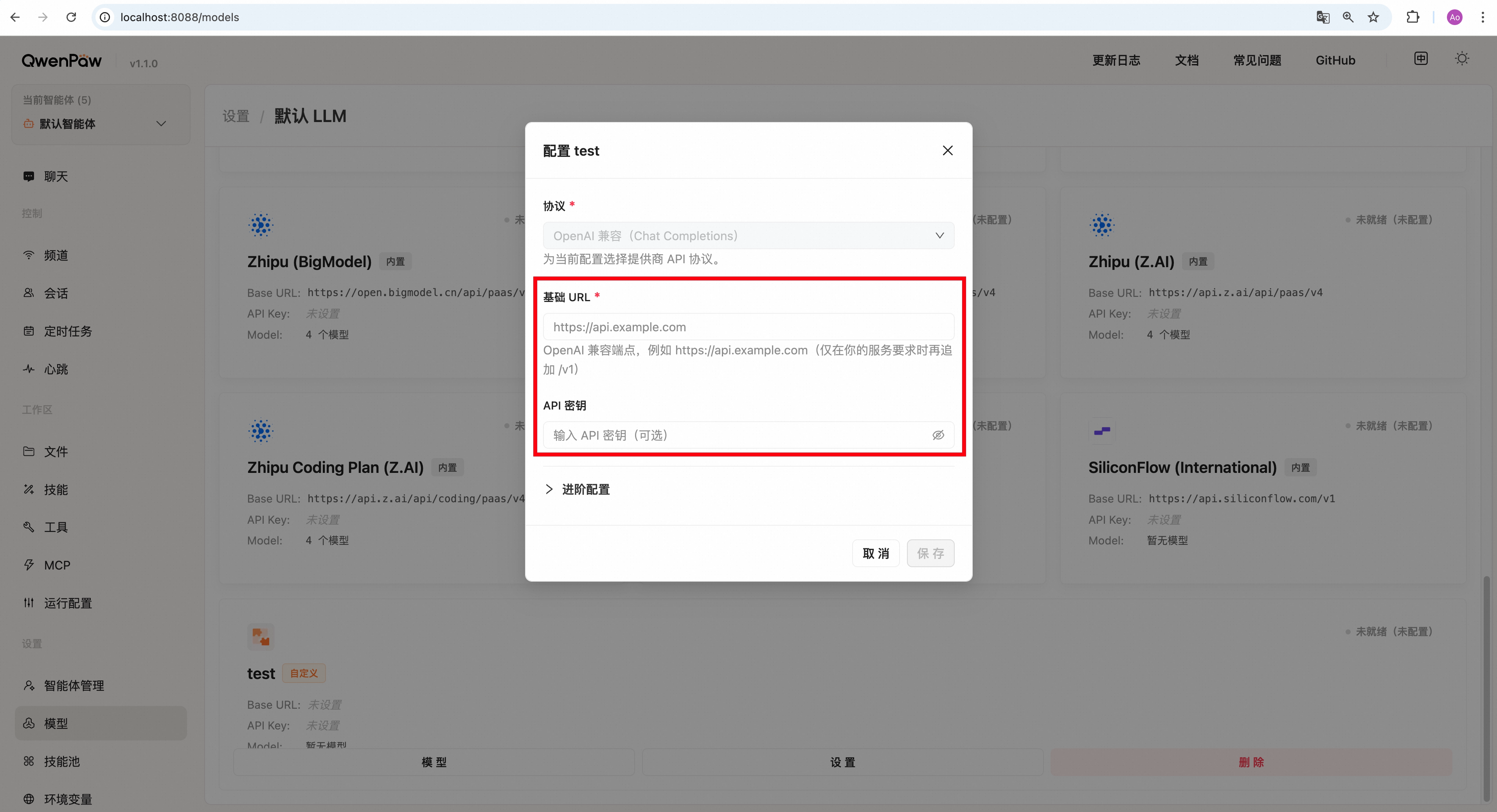Go to MCP in the sidebar

[101, 565]
